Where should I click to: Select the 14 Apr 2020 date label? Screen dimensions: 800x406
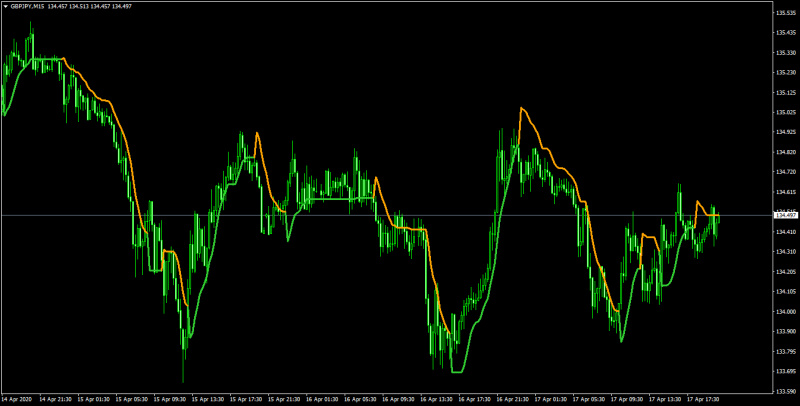tap(17, 399)
